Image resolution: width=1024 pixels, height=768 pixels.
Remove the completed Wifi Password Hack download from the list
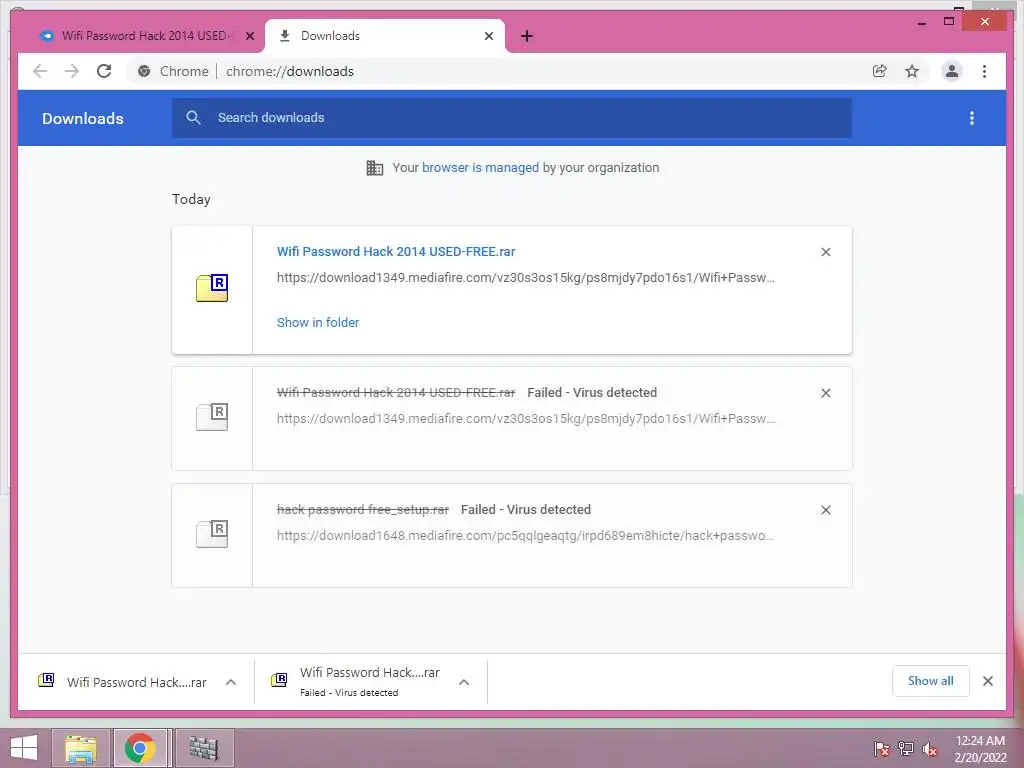tap(825, 252)
